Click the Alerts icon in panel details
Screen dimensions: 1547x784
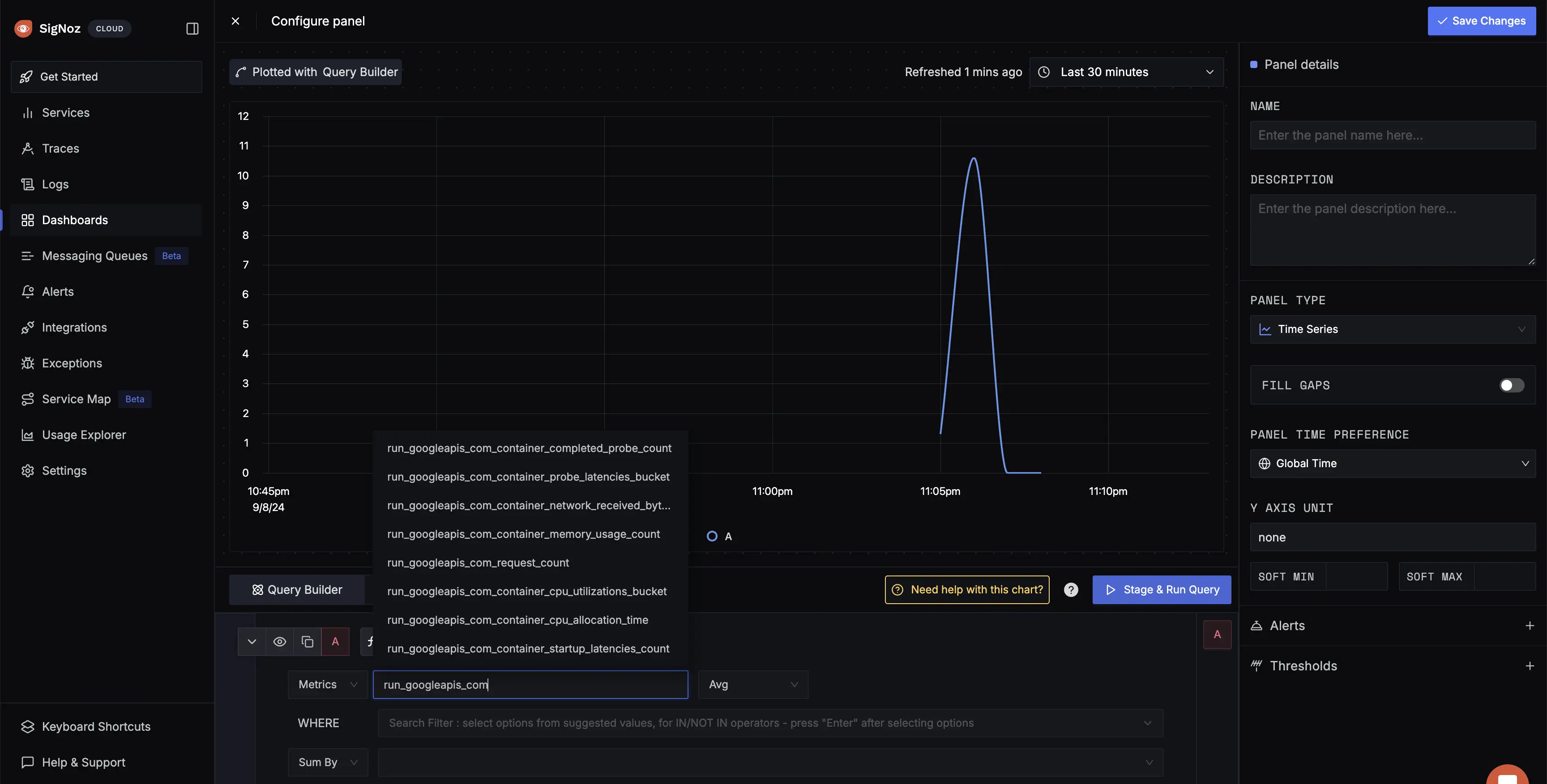[1256, 626]
